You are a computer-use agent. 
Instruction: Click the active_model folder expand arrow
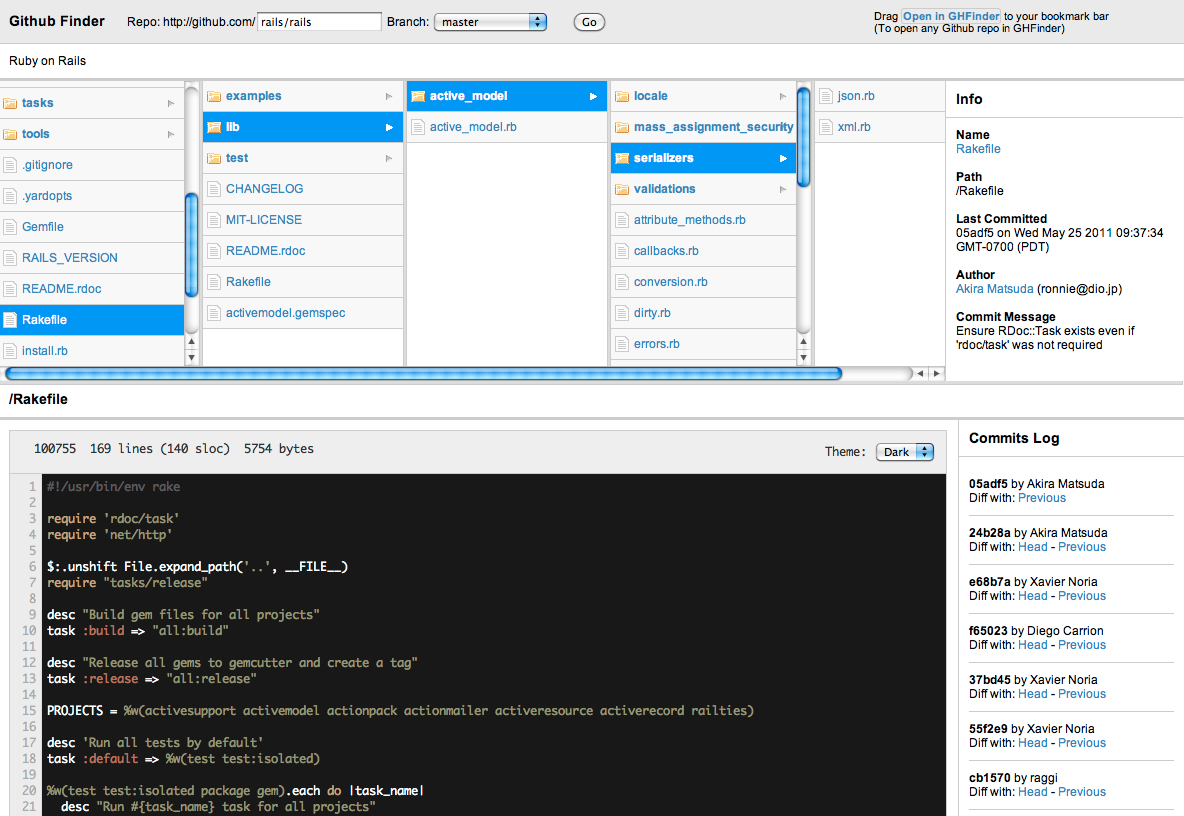click(594, 97)
